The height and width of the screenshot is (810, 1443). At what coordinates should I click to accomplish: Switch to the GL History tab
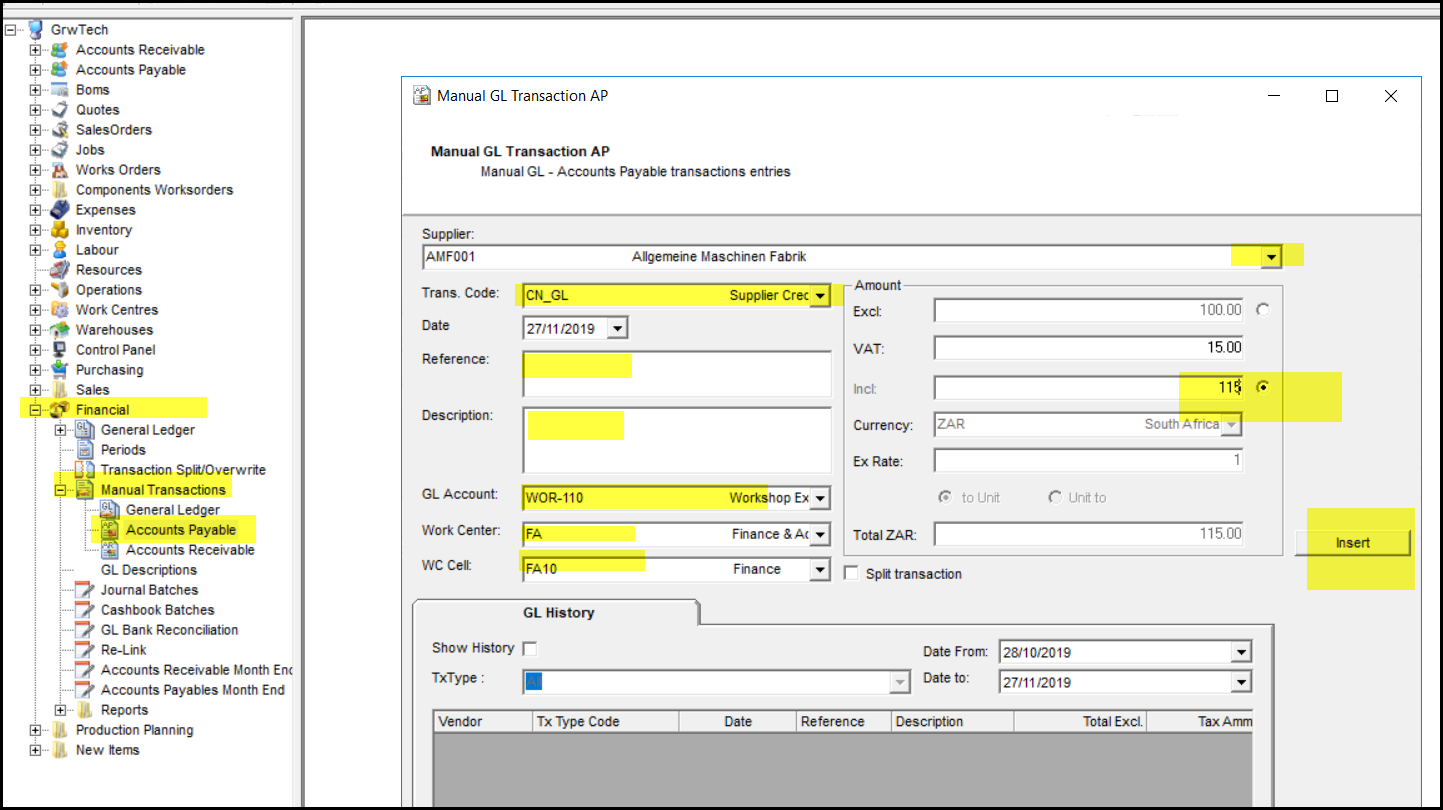pyautogui.click(x=558, y=613)
